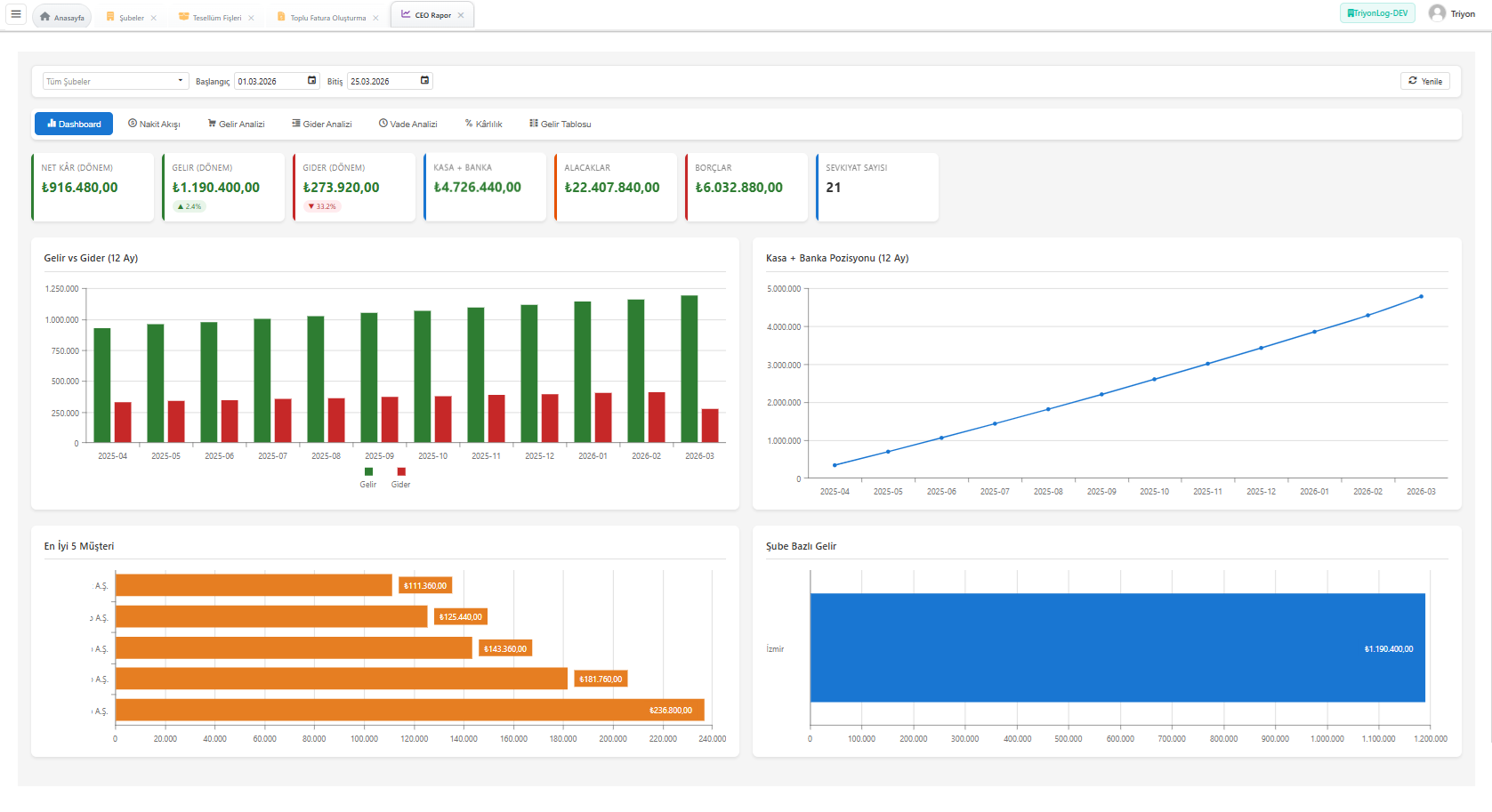Click the TriyonLog-DEV environment badge
1492x812 pixels.
tap(1376, 13)
